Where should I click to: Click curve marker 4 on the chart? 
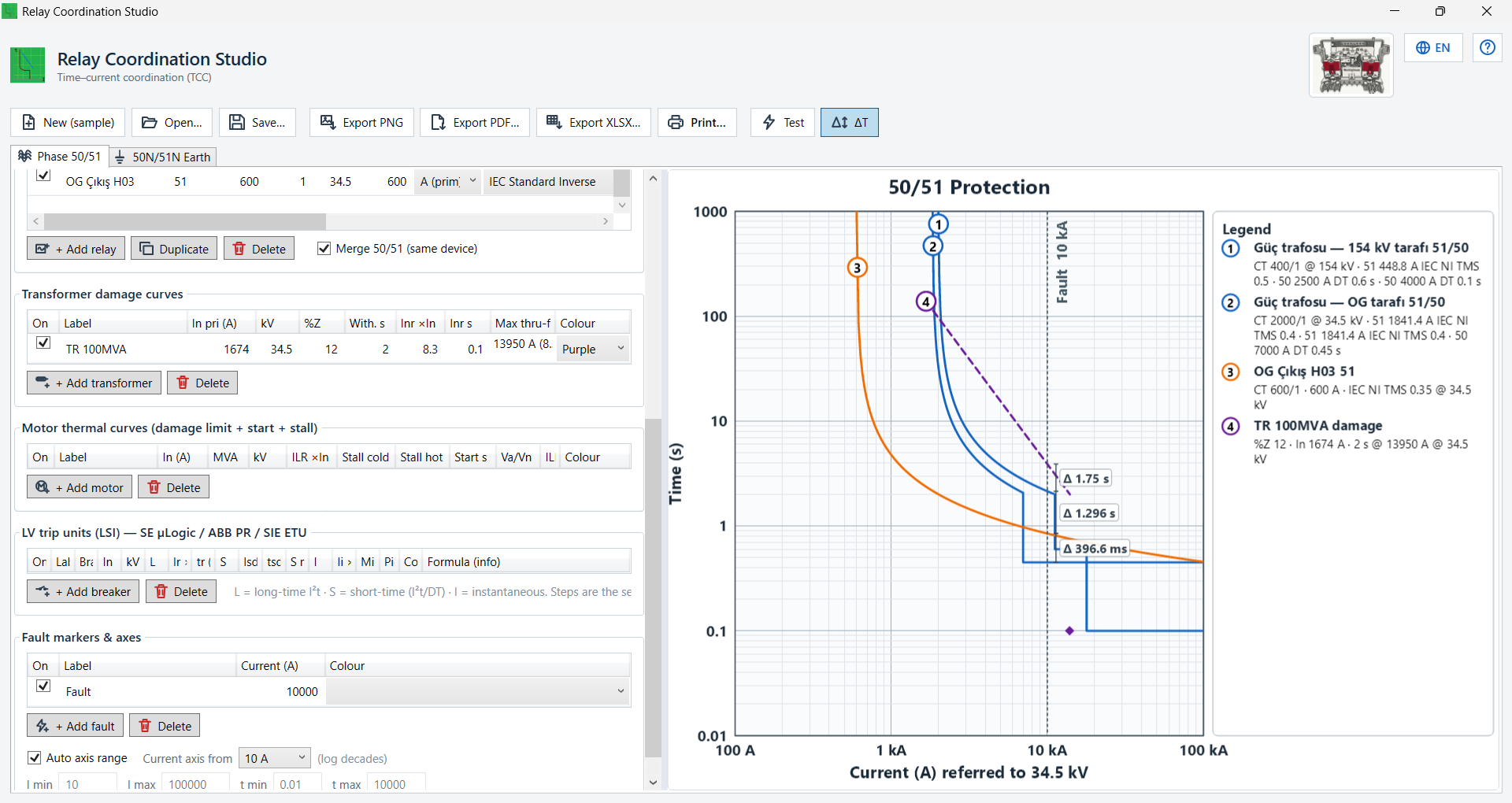[x=926, y=302]
